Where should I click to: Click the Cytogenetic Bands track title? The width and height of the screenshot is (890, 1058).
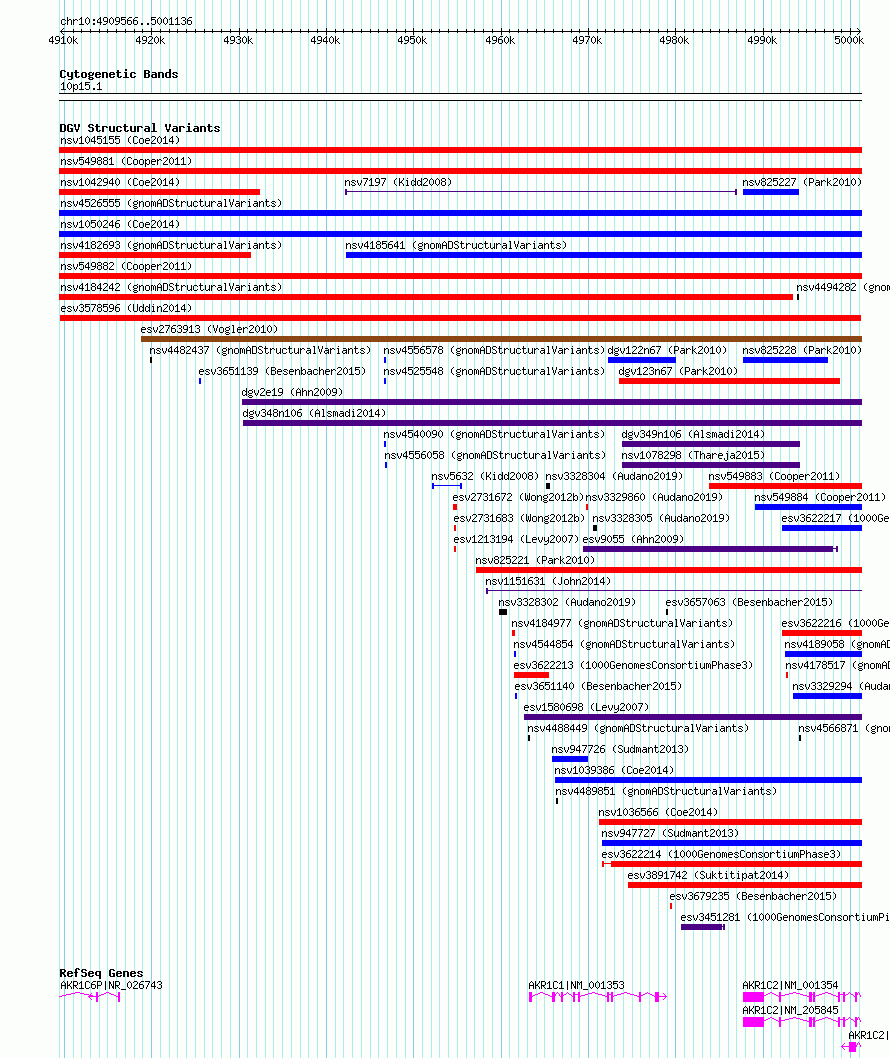(x=119, y=74)
